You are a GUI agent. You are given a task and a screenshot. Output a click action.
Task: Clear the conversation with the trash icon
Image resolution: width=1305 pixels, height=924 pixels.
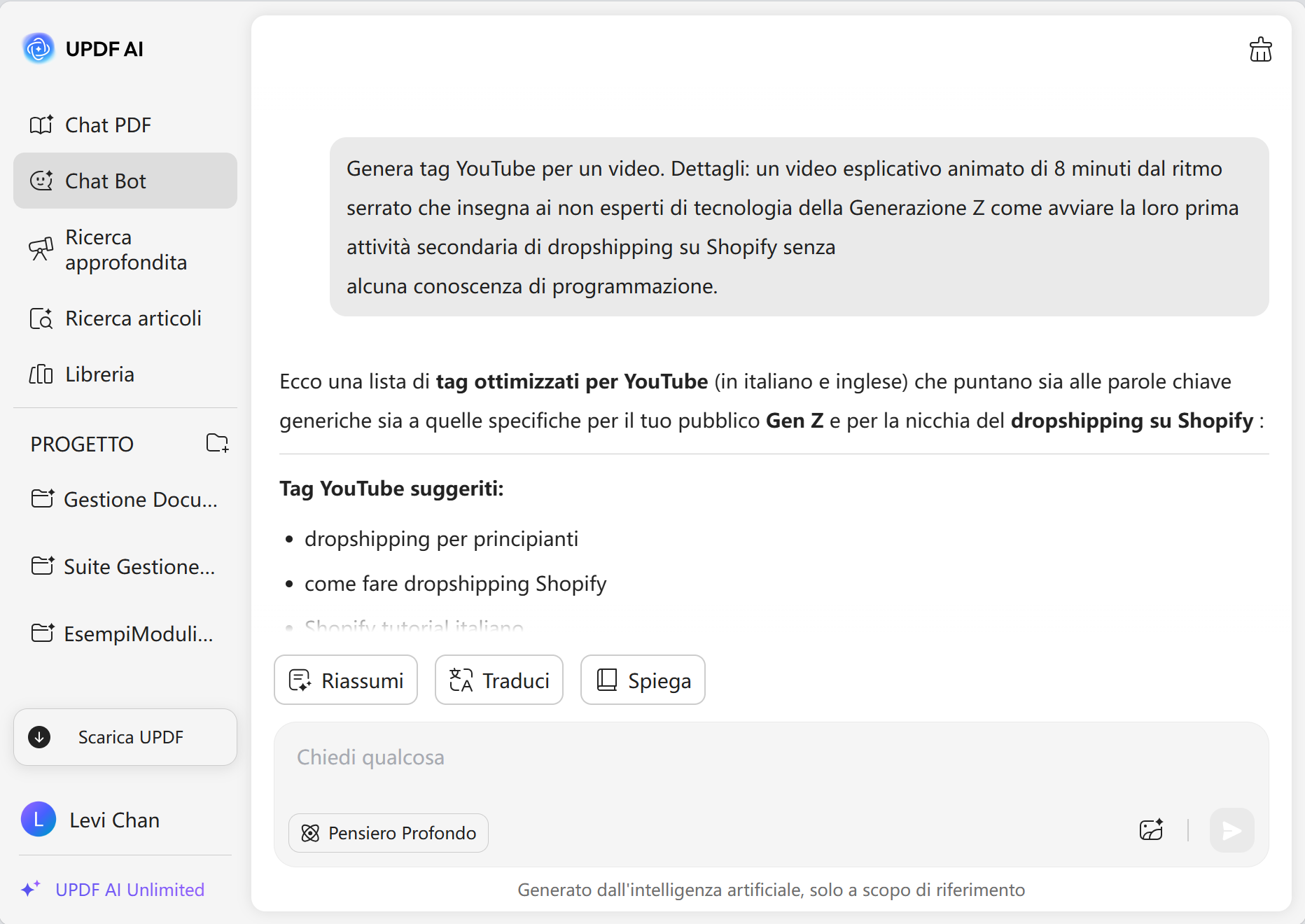tap(1259, 48)
